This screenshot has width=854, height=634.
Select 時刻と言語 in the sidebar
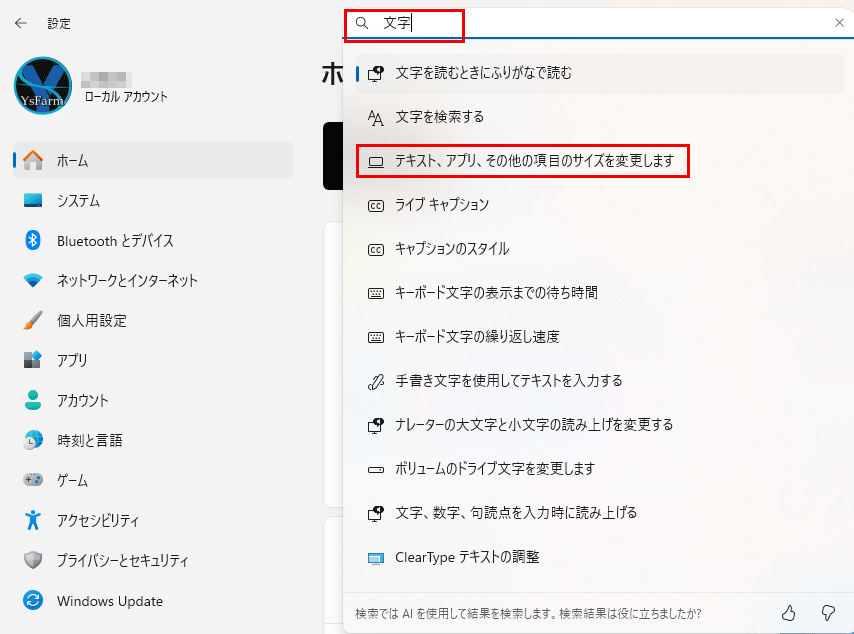(89, 440)
